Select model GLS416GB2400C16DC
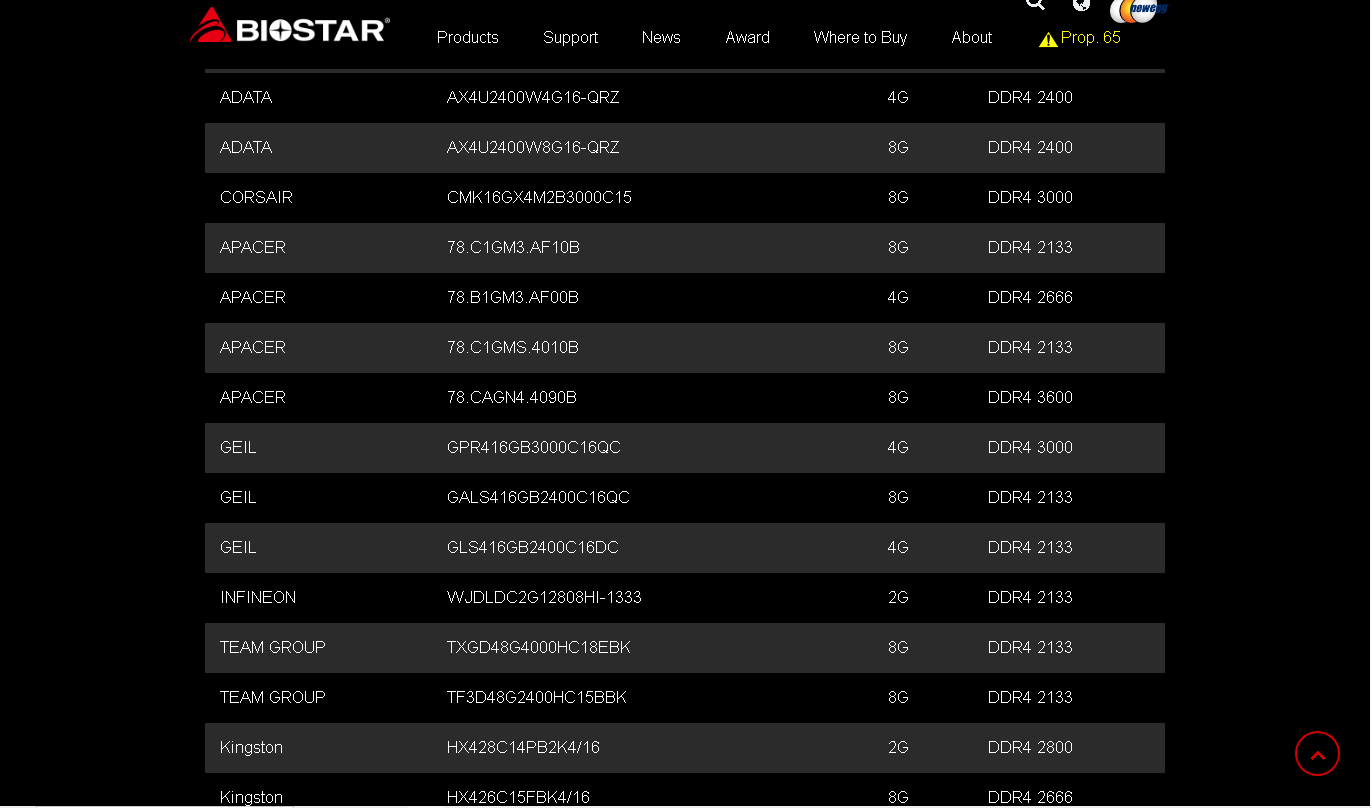 (x=533, y=547)
